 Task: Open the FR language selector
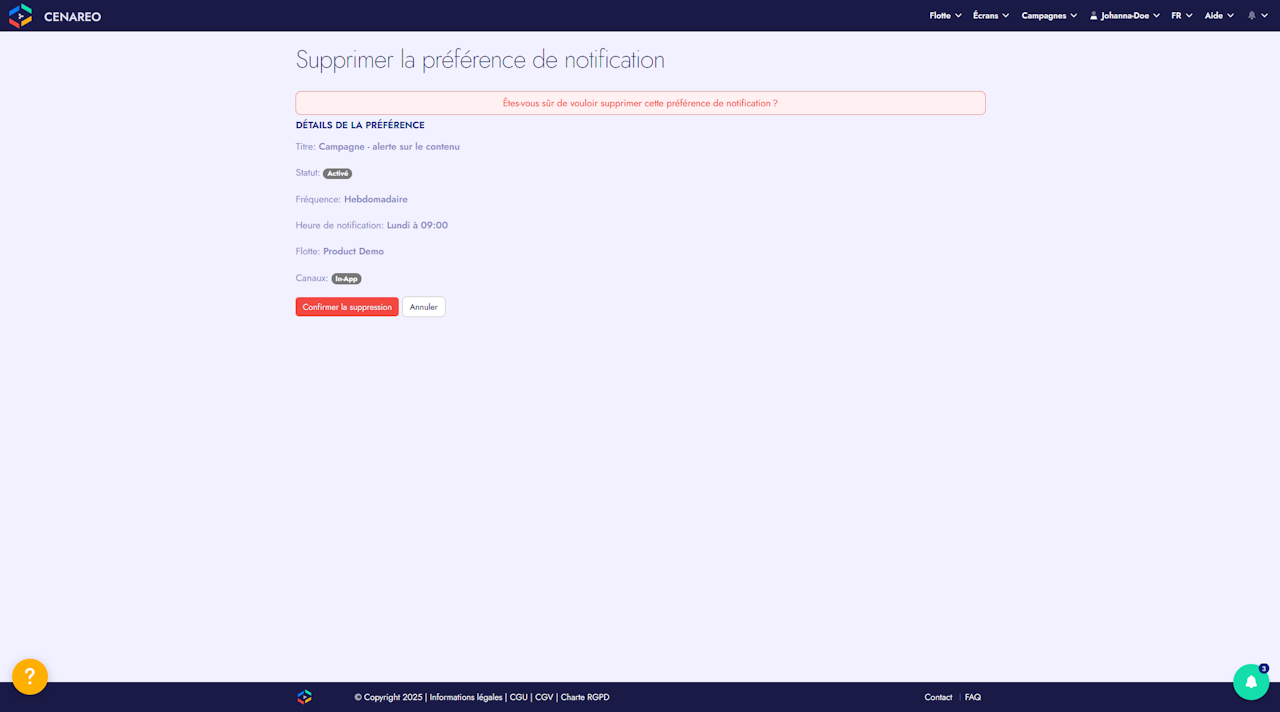click(x=1182, y=16)
